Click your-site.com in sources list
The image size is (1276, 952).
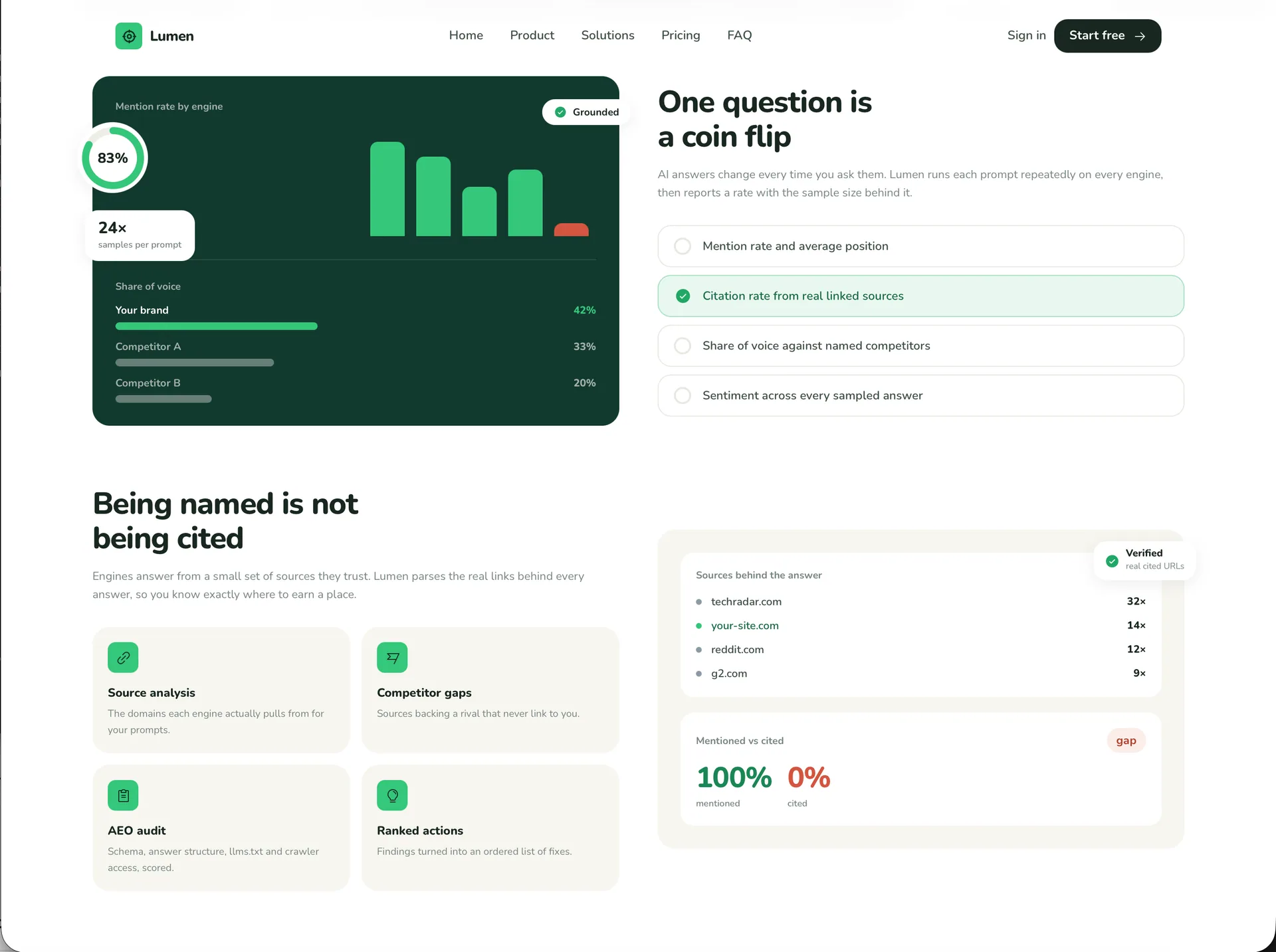pos(745,626)
